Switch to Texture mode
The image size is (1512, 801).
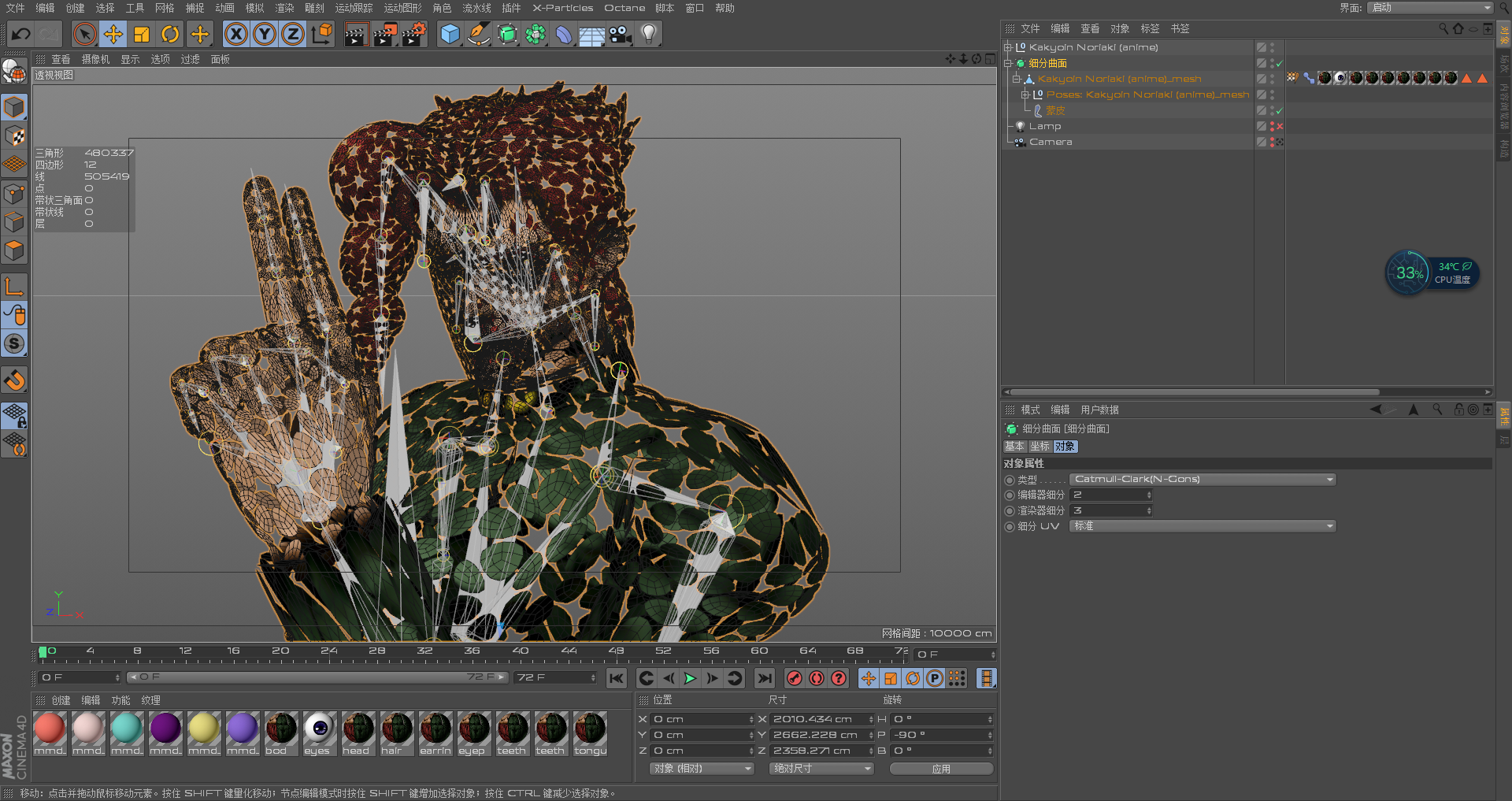tap(14, 136)
